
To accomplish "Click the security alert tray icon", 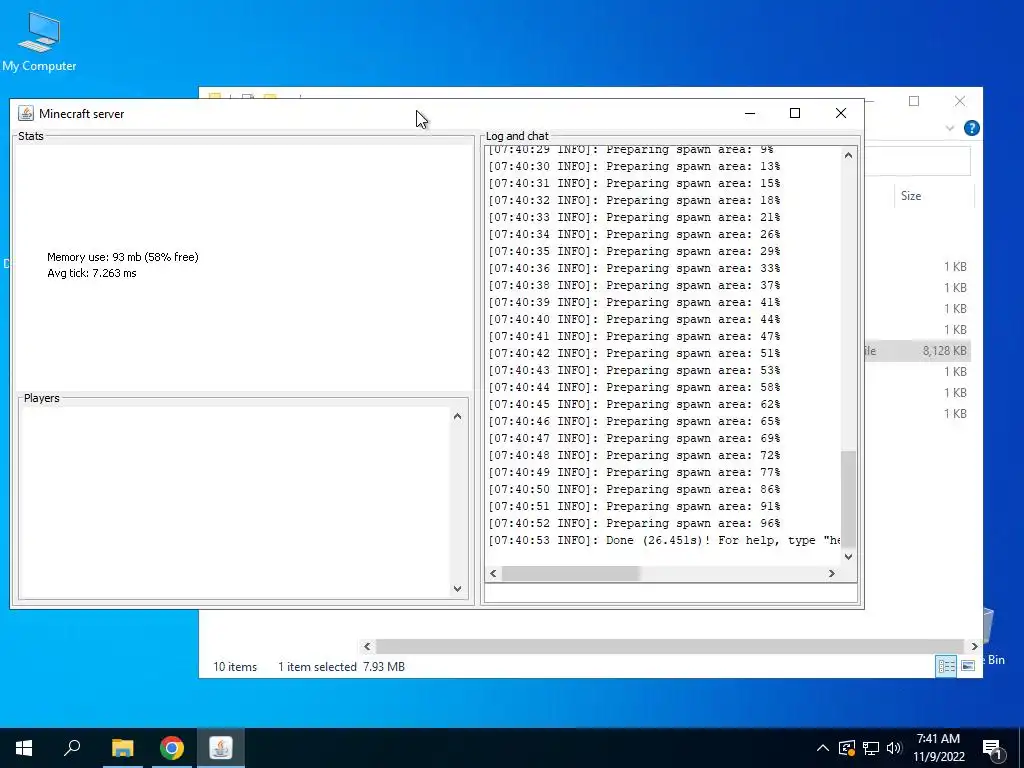I will (x=846, y=748).
